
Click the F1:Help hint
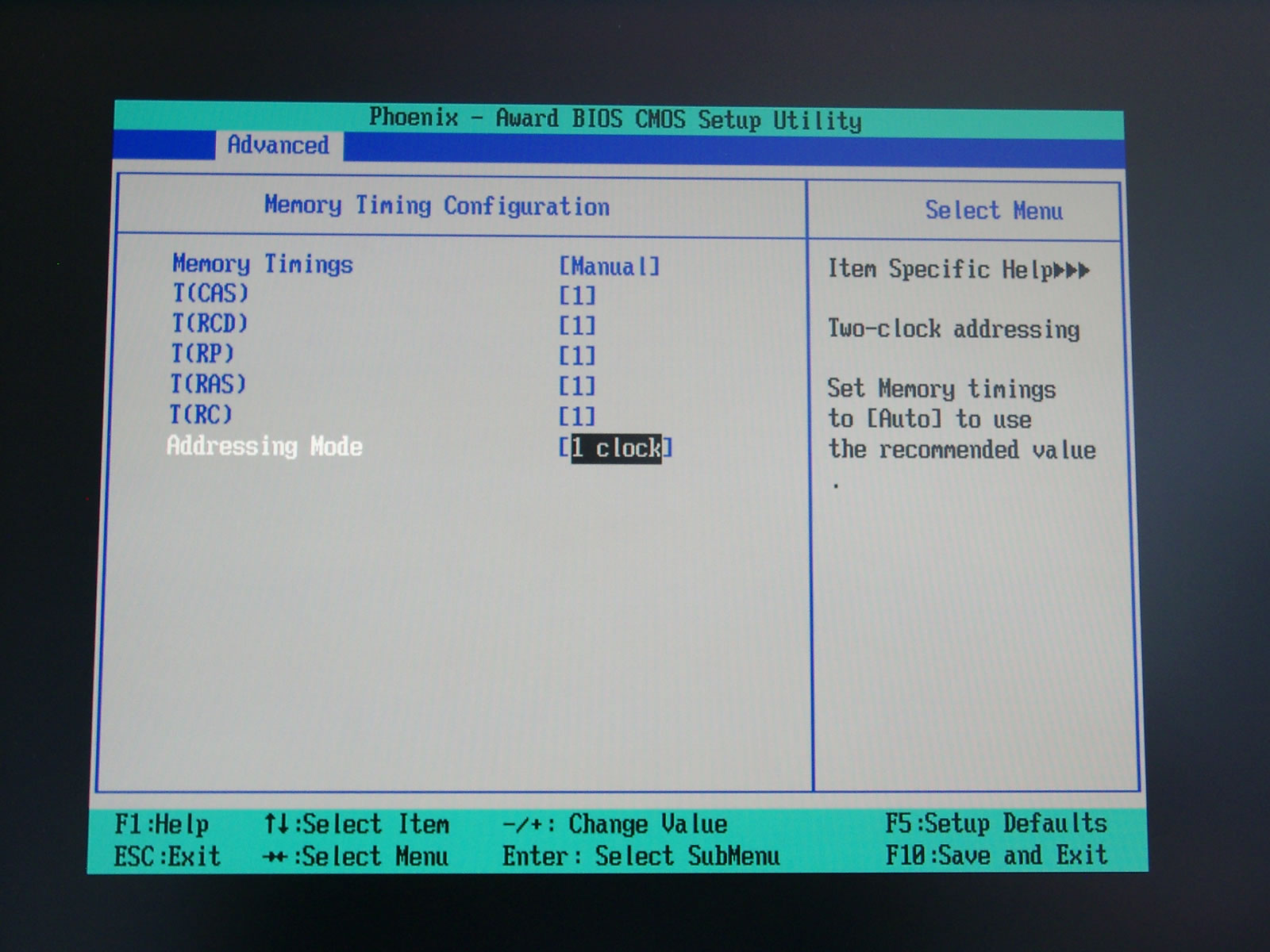[x=161, y=824]
